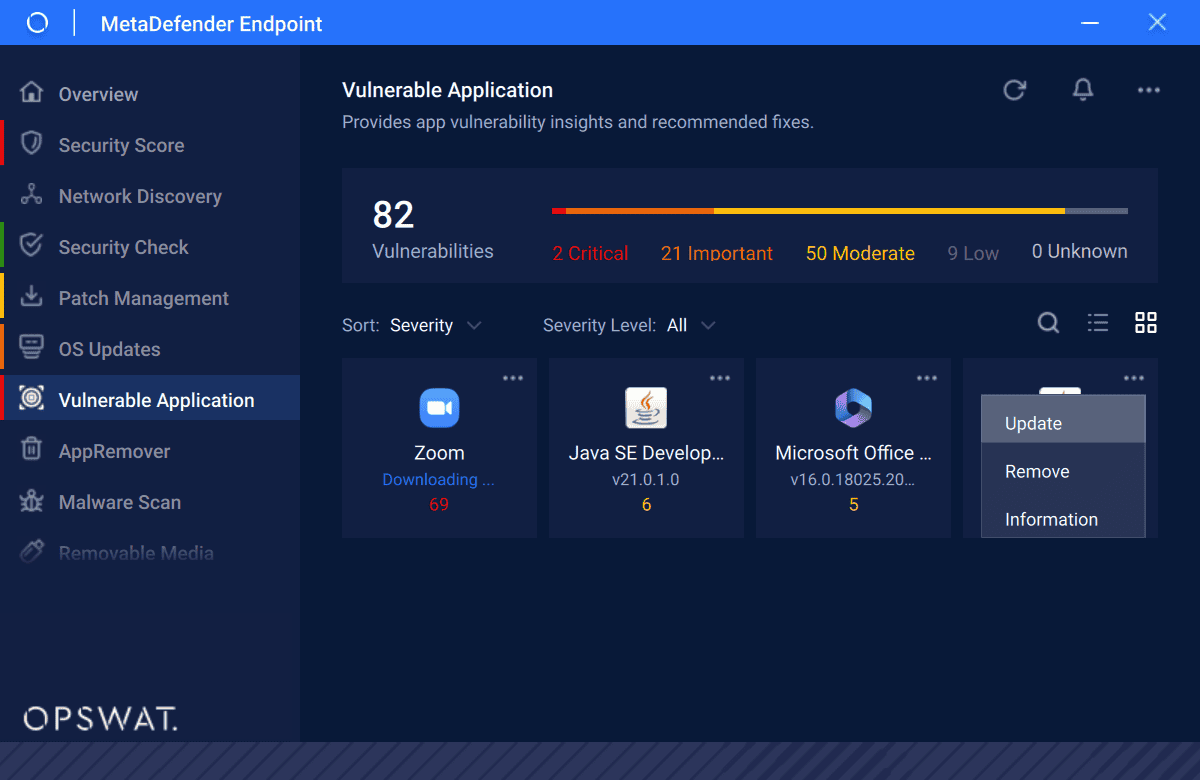1200x780 pixels.
Task: Click the red critical segment of severity bar
Action: [x=559, y=211]
